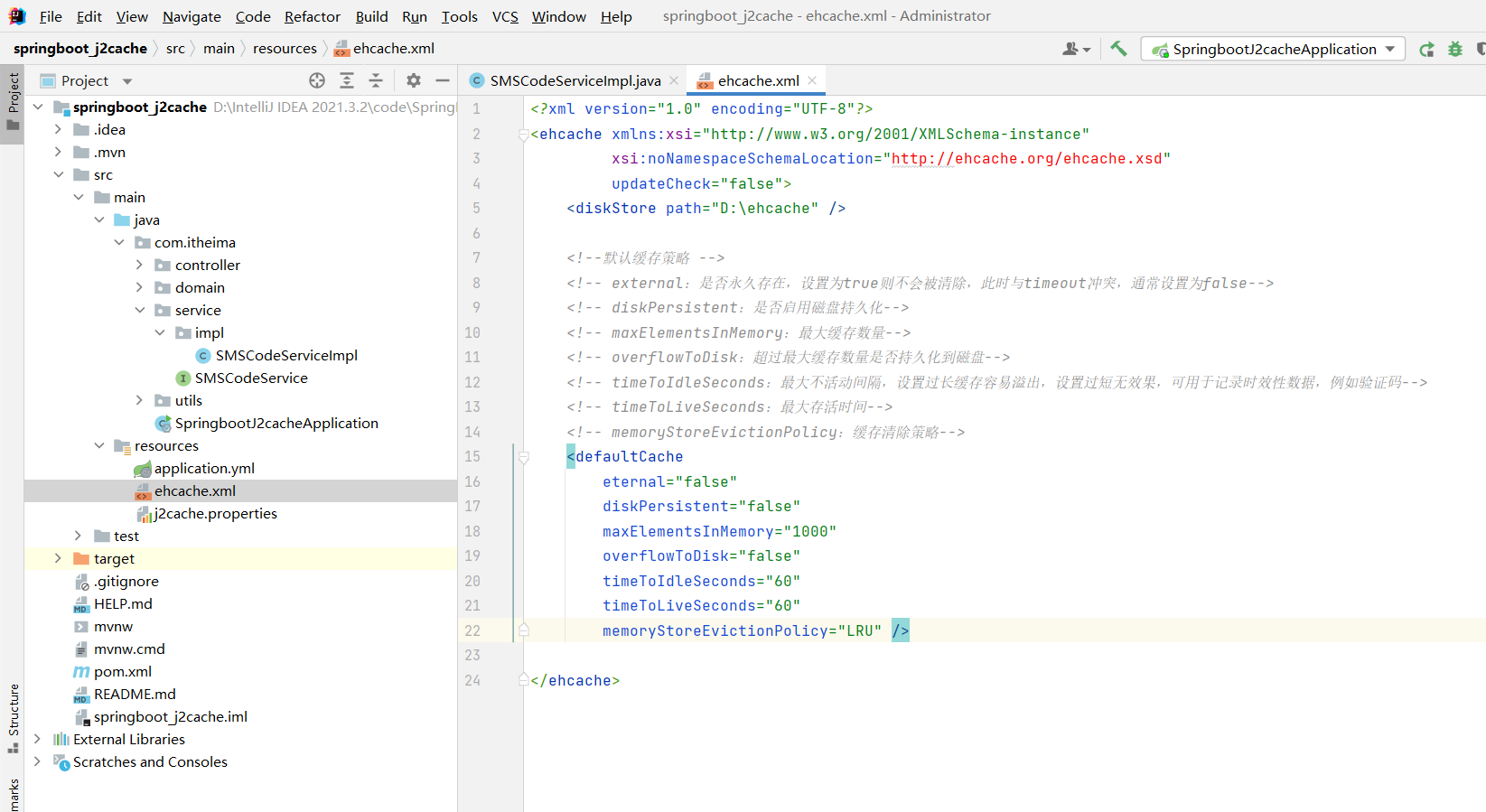Open the run configuration dropdown
Viewport: 1486px width, 812px height.
1274,49
